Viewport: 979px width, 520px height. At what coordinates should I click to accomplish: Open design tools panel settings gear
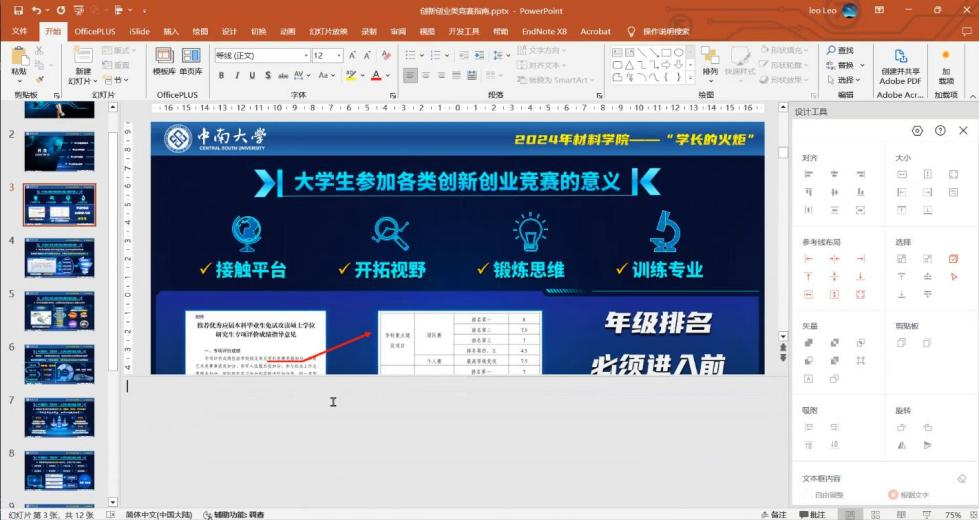917,131
